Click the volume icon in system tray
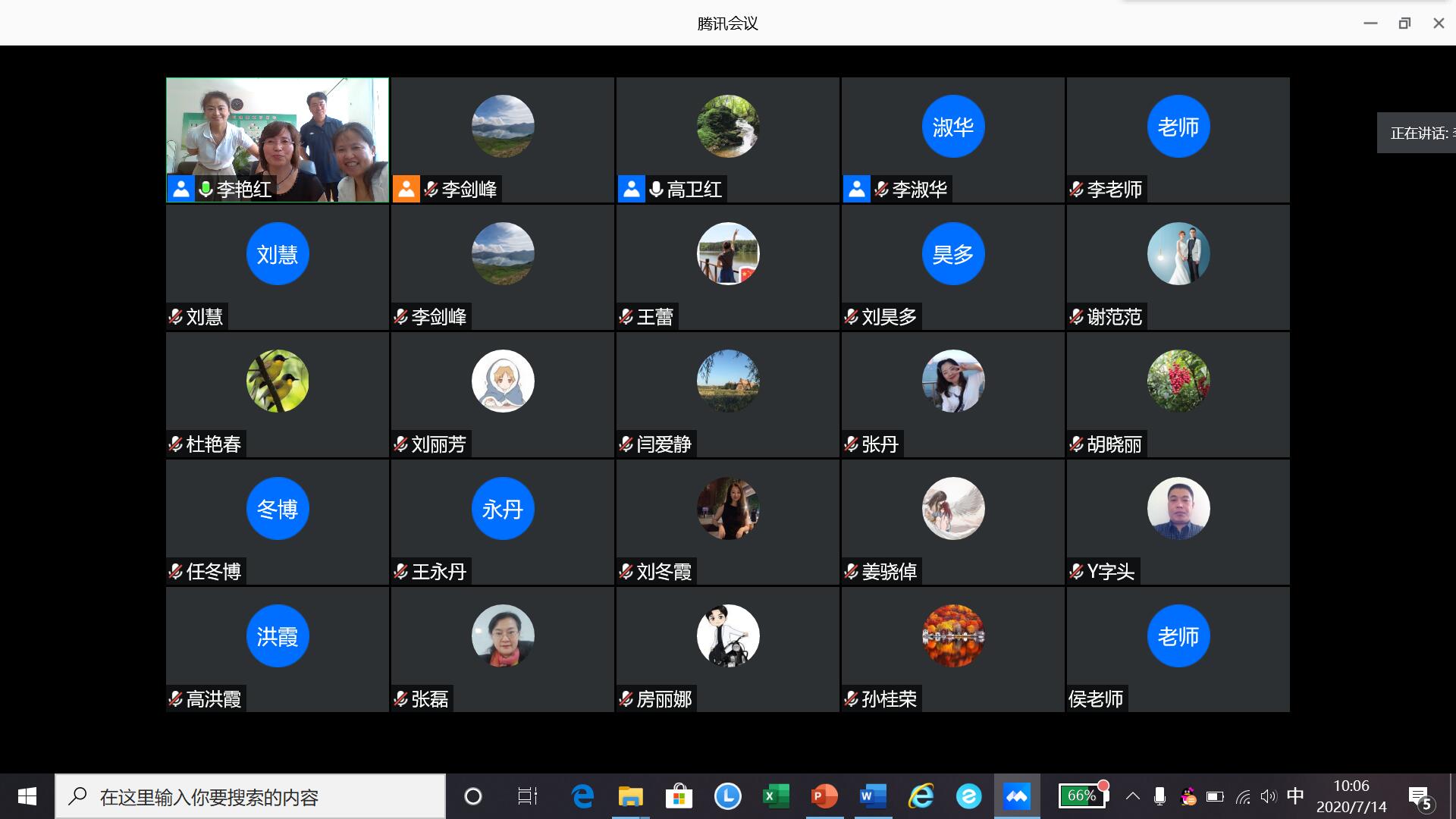1456x819 pixels. [x=1268, y=796]
